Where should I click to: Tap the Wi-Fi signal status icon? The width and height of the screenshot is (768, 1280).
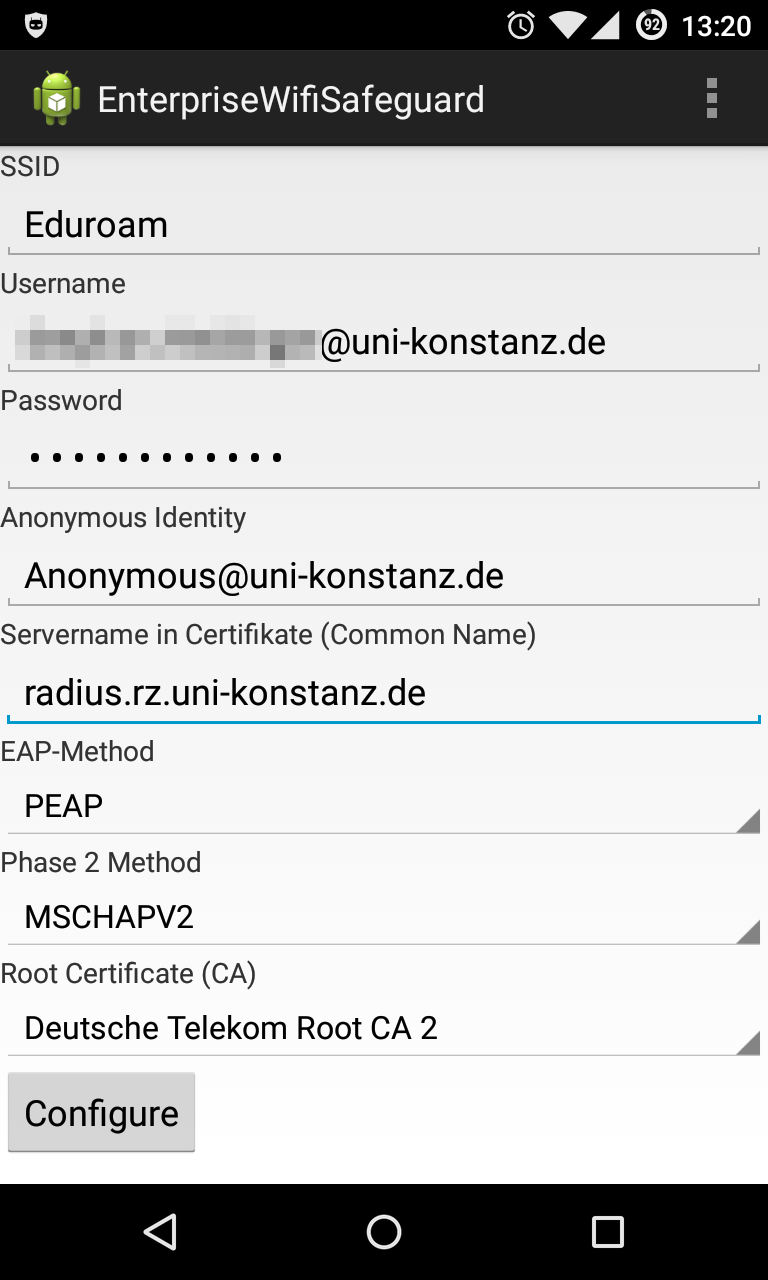pos(567,25)
